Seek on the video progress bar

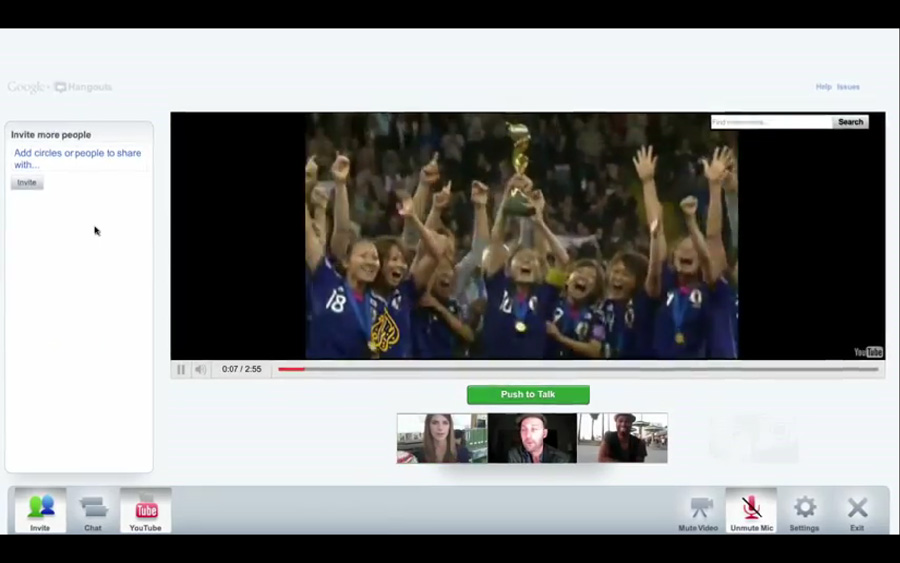coord(578,369)
